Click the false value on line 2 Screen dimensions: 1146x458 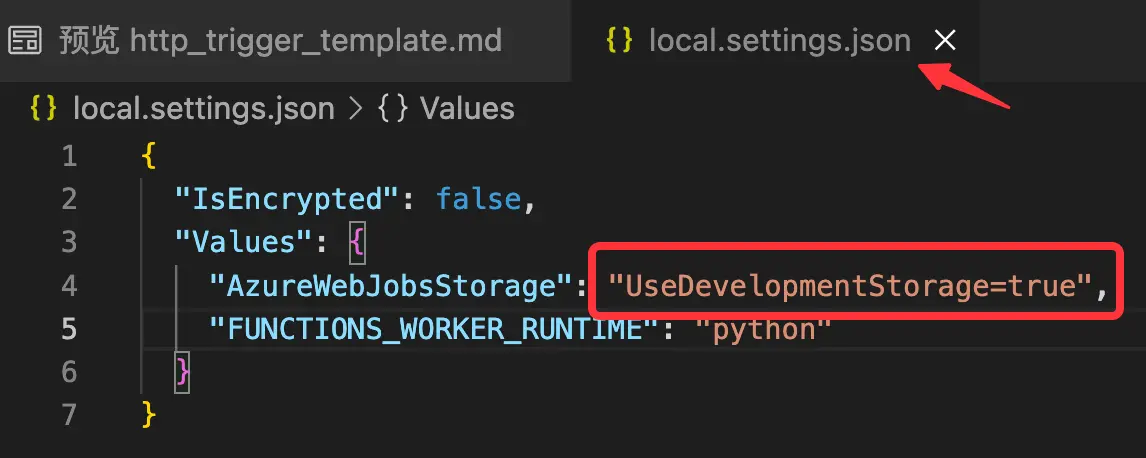(478, 200)
